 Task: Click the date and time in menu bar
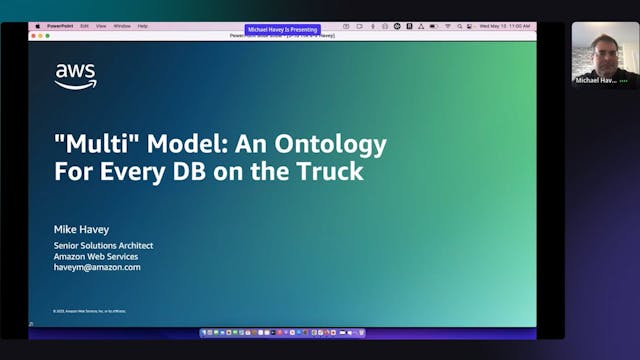505,26
